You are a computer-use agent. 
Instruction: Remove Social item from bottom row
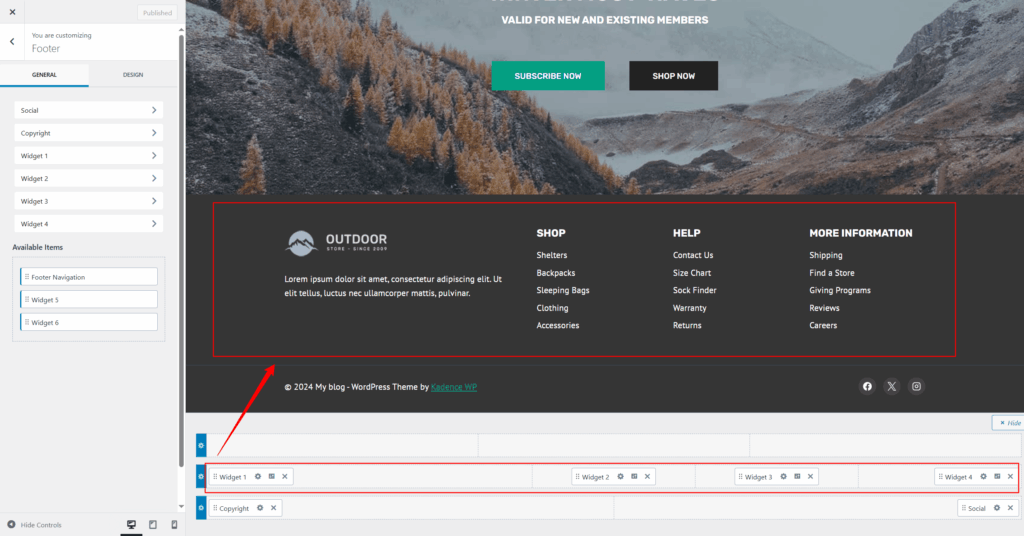[1010, 508]
